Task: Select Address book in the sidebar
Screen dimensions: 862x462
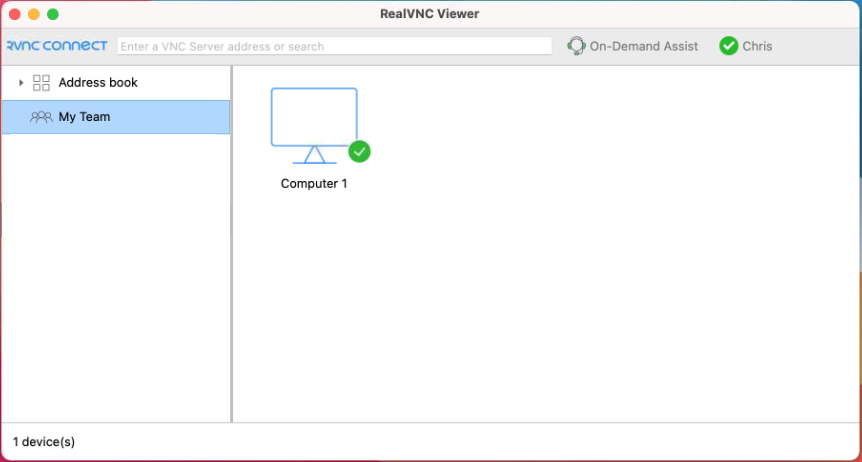Action: pyautogui.click(x=98, y=83)
